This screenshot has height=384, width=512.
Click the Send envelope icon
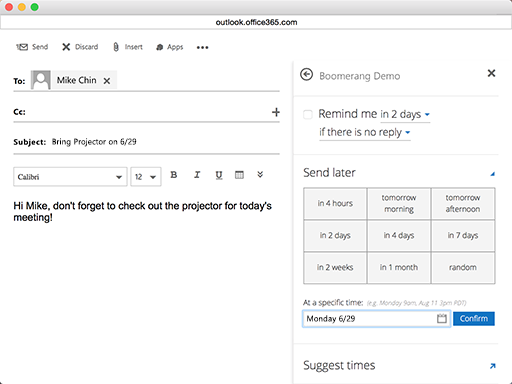[22, 47]
